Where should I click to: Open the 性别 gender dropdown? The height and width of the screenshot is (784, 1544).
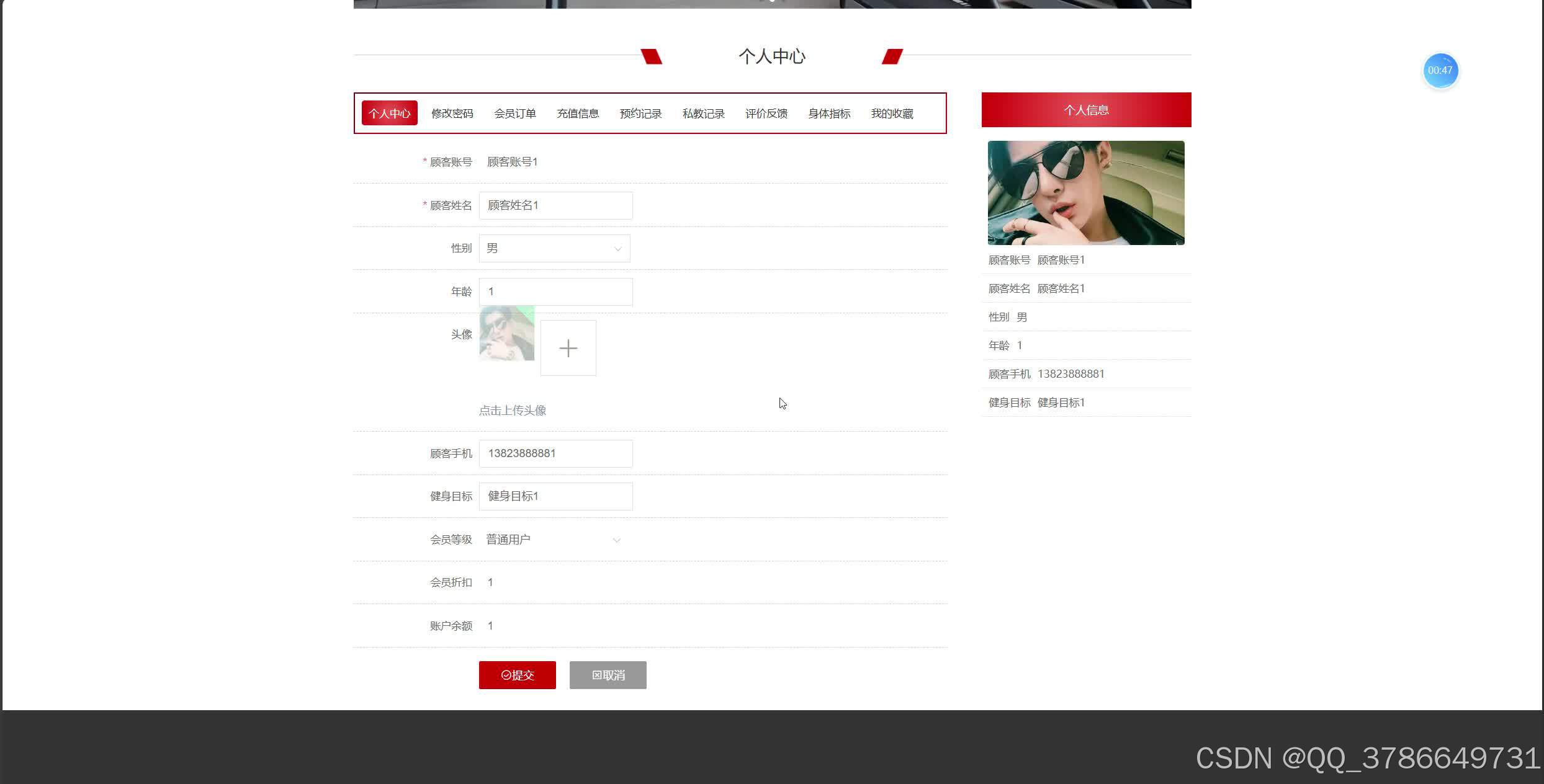tap(554, 248)
